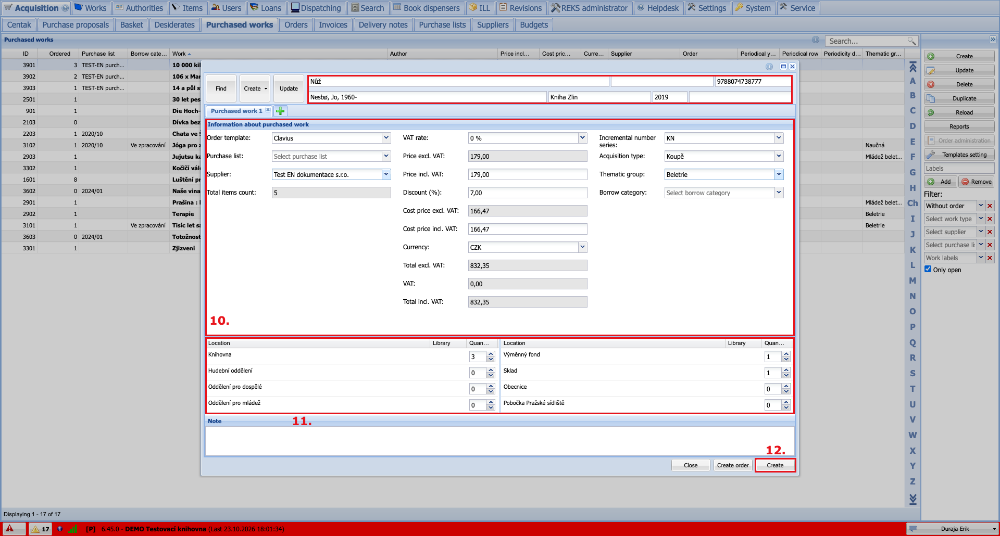Click the Price incl. VAT input field

[527, 174]
